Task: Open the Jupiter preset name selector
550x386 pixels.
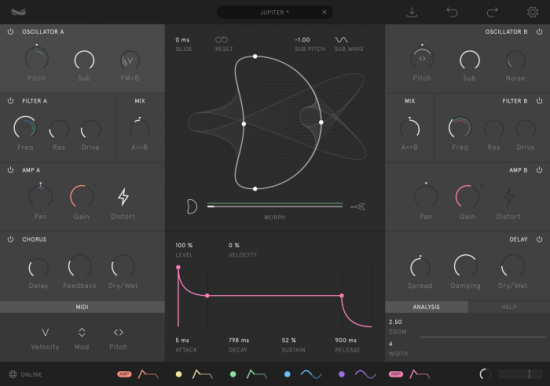Action: tap(274, 12)
